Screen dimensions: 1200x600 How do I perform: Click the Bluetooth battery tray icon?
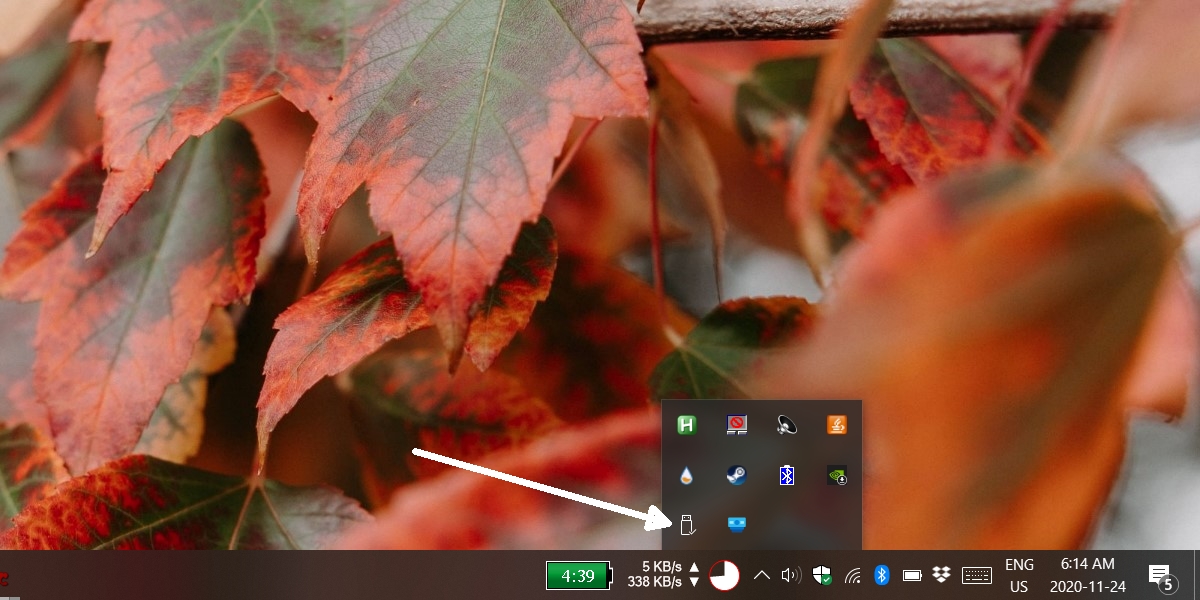787,476
